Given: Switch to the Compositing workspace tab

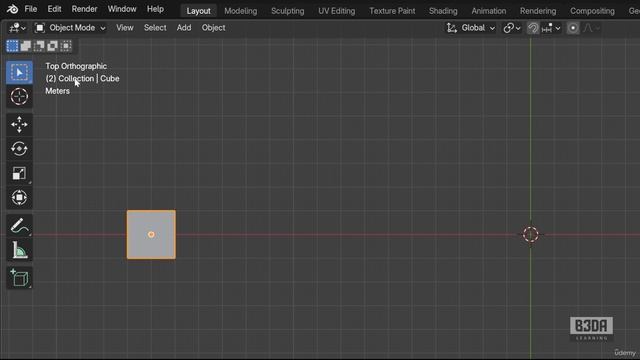Looking at the screenshot, I should click(592, 11).
